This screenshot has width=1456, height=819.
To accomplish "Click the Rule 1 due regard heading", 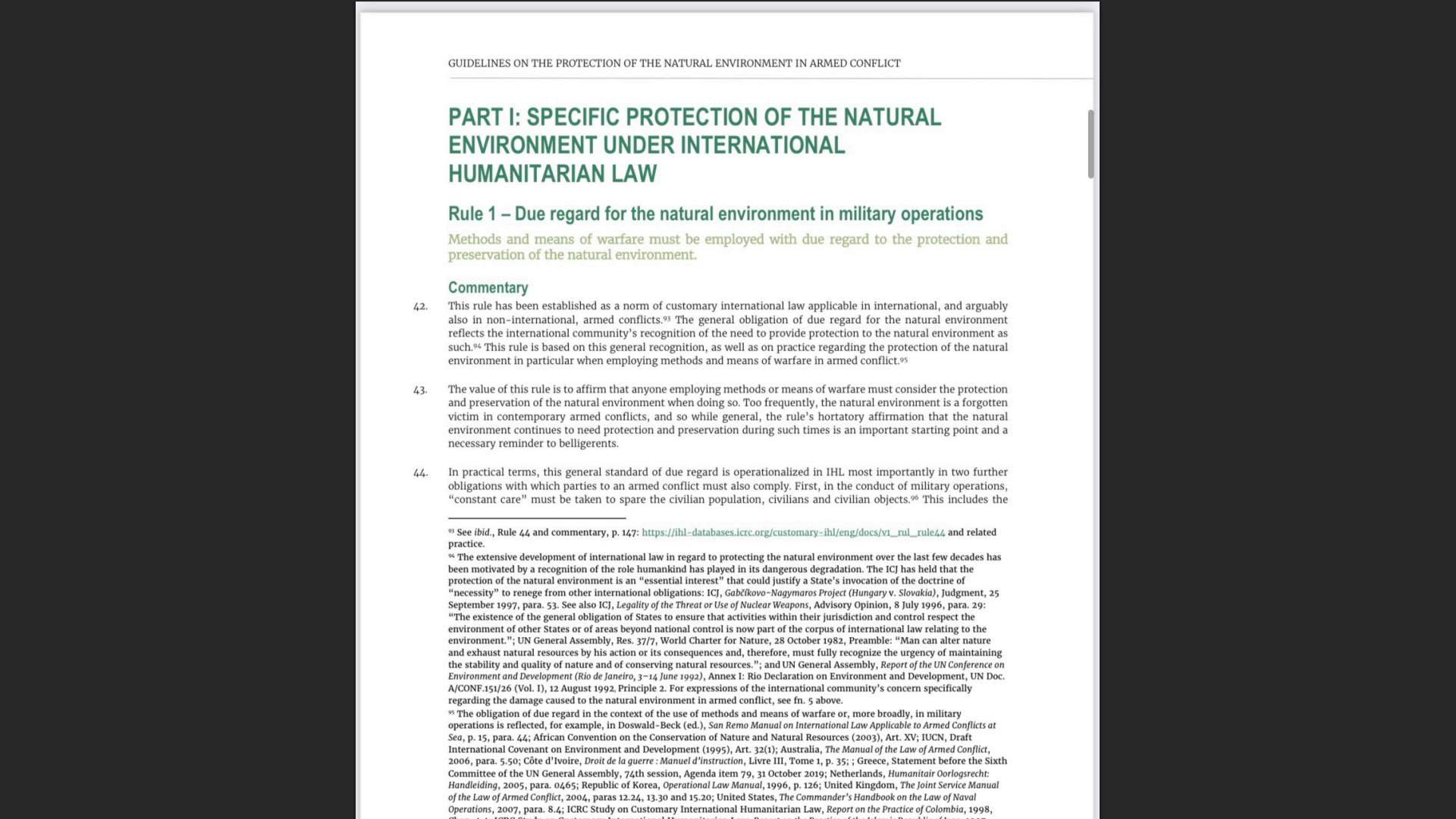I will (x=715, y=214).
